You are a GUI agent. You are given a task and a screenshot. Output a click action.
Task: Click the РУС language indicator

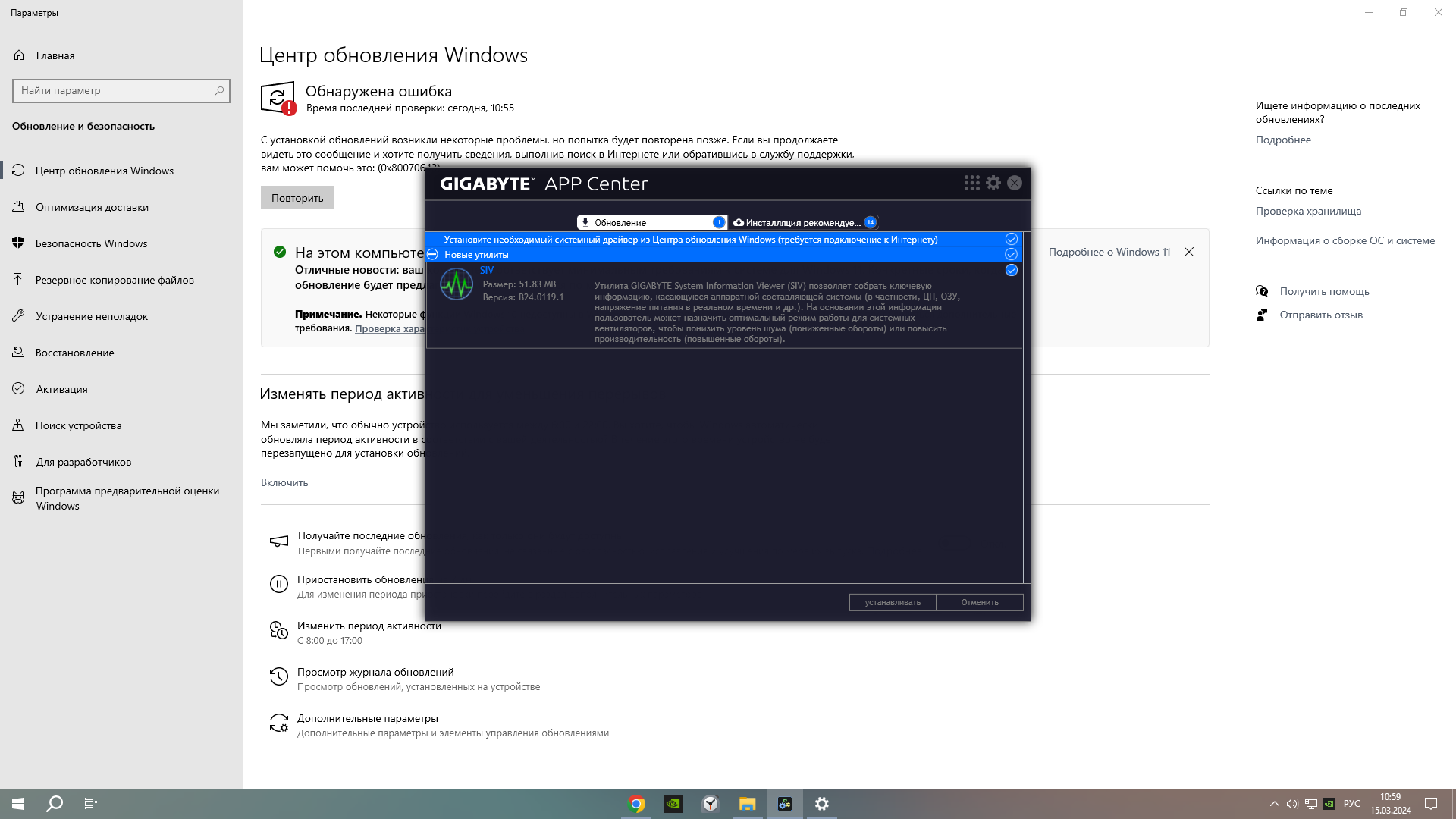point(1352,804)
